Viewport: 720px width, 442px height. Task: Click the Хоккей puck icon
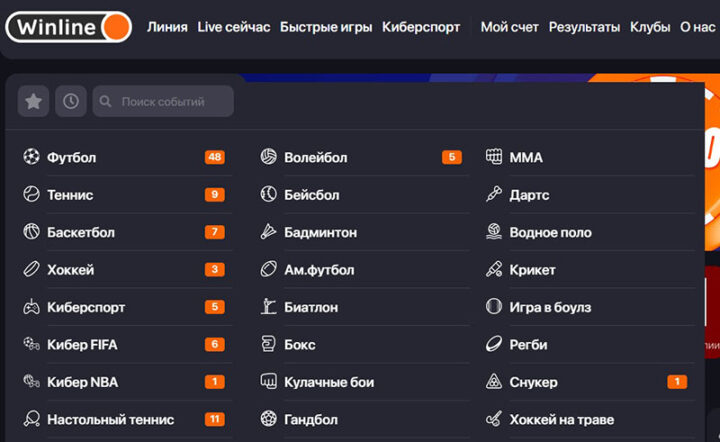point(31,269)
